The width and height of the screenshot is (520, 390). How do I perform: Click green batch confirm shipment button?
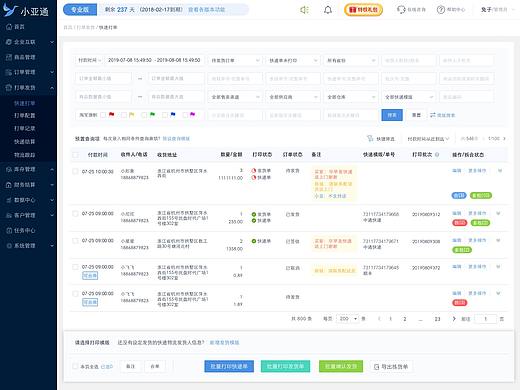click(341, 366)
